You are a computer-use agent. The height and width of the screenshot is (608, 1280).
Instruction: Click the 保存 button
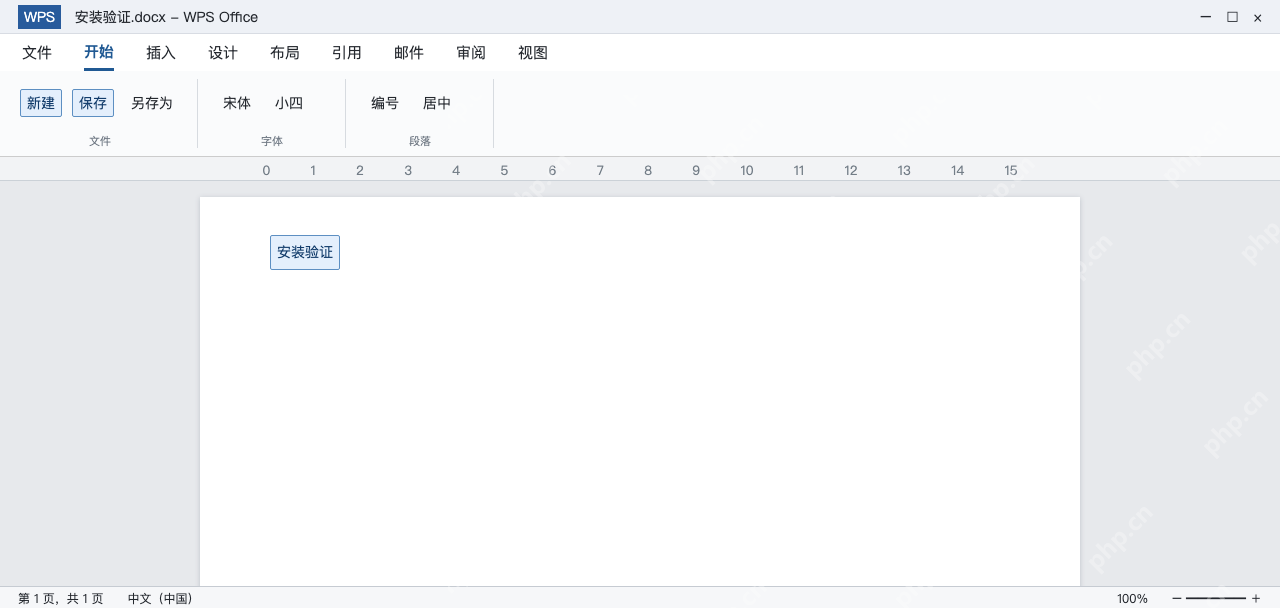[x=93, y=103]
